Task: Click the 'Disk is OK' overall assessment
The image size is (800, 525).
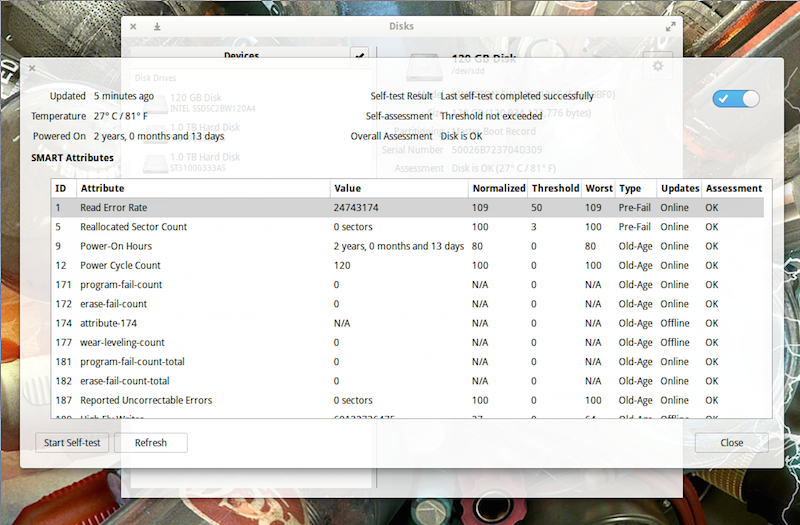Action: [461, 136]
